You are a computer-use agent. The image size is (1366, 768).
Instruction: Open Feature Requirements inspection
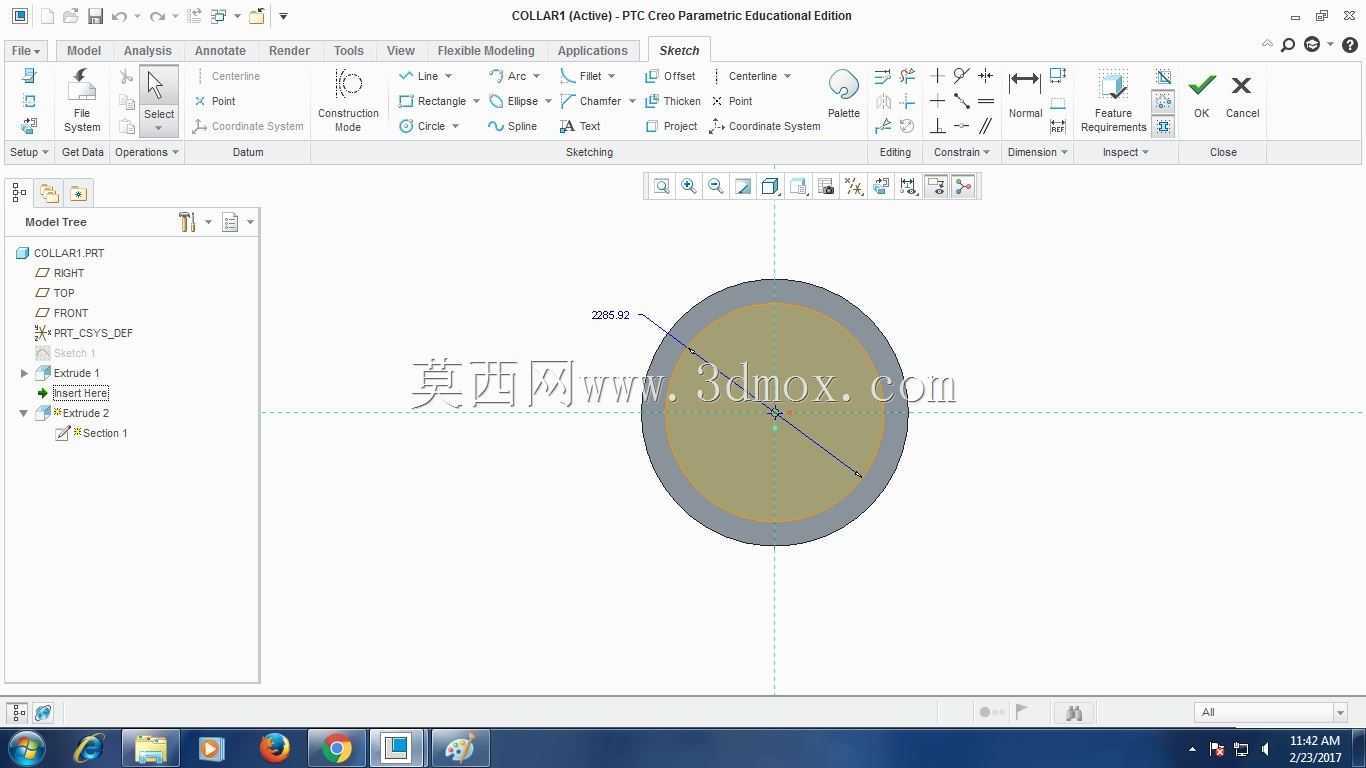click(x=1113, y=101)
